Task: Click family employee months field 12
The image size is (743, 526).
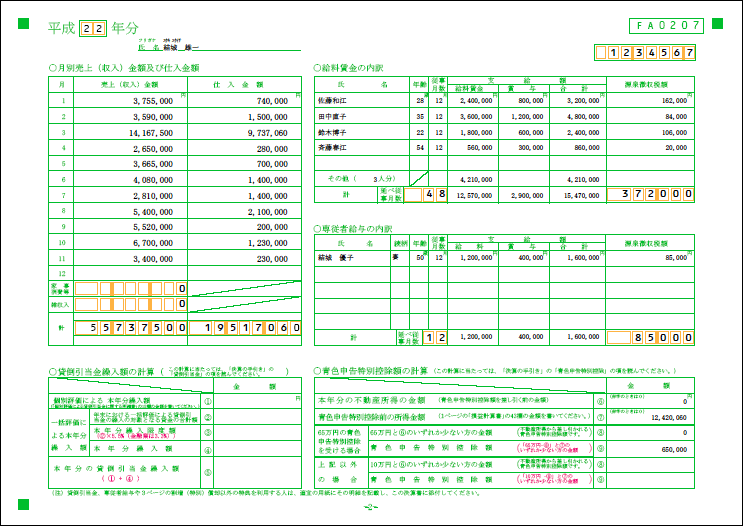Action: pos(435,337)
